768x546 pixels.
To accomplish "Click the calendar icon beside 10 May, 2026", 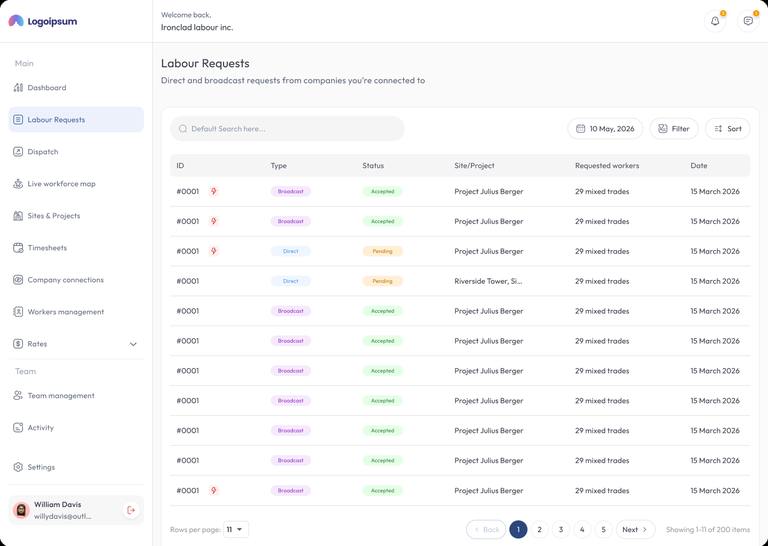I will (x=580, y=129).
